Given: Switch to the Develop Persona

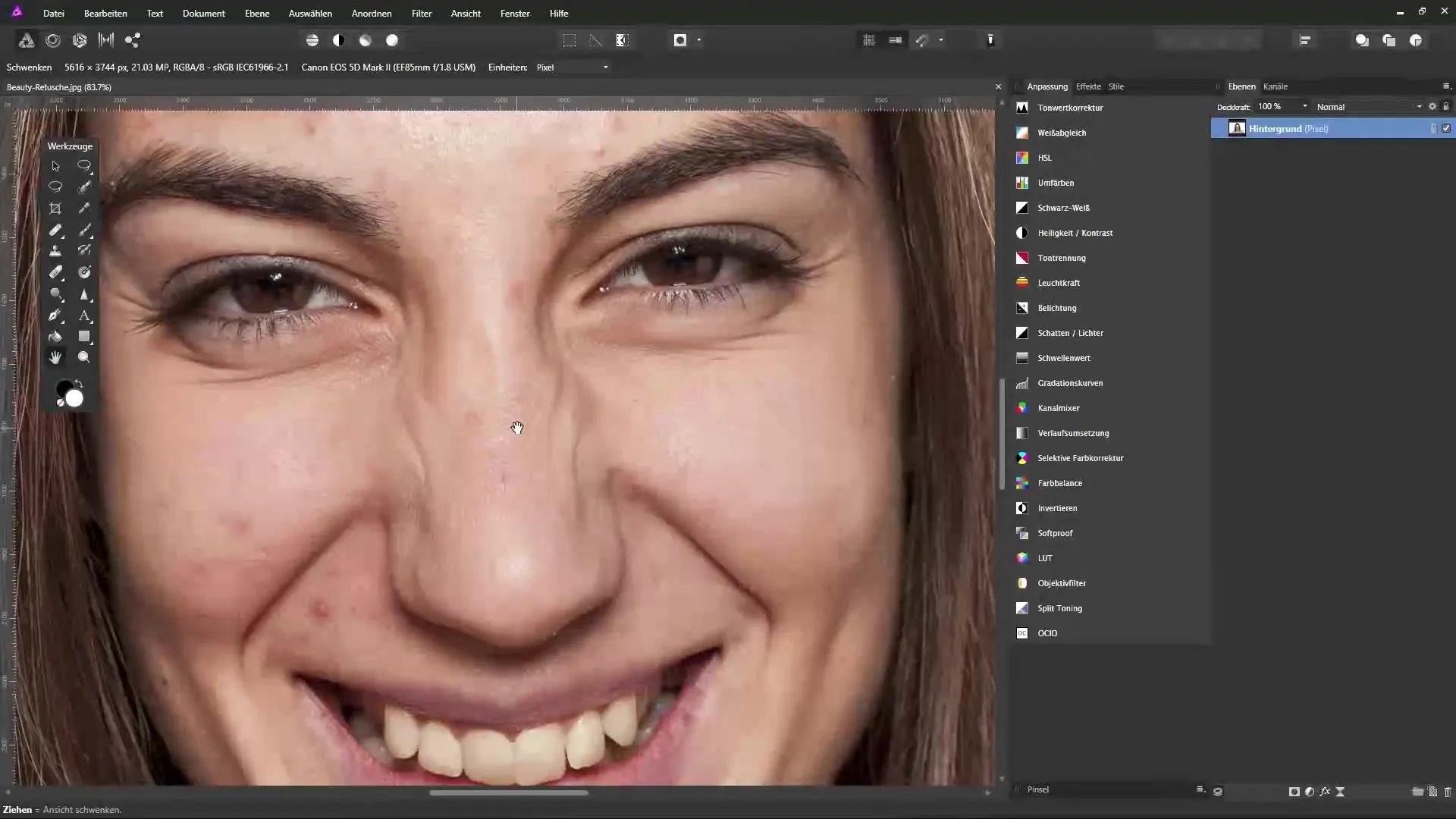Looking at the screenshot, I should tap(80, 40).
